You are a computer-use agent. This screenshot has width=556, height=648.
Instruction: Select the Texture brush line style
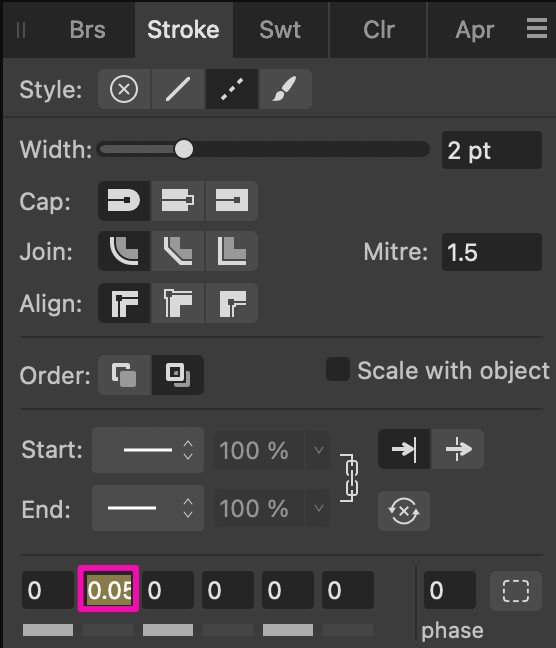(x=285, y=89)
